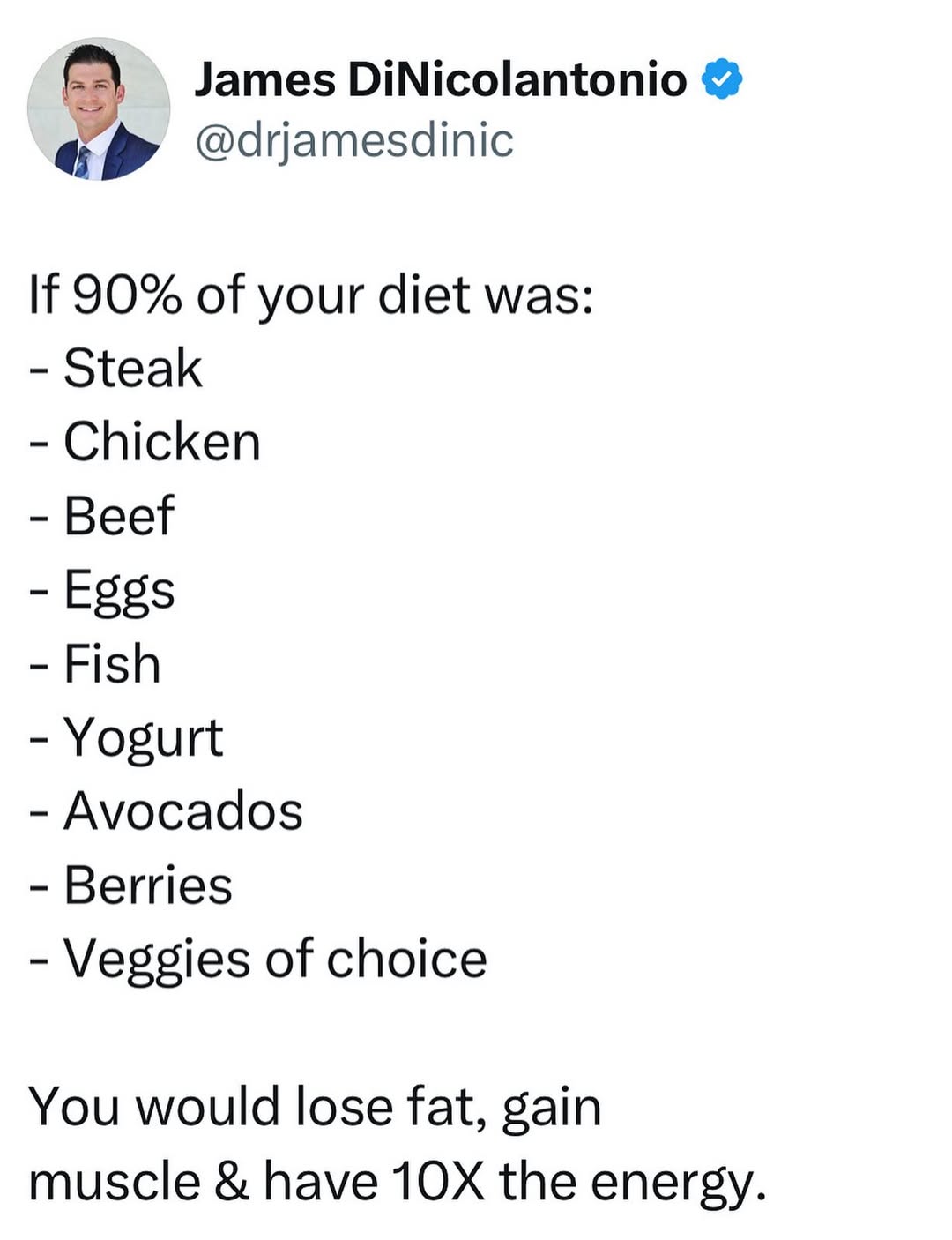This screenshot has width=952, height=1240.
Task: Select the 'Veggies of choice' list item
Action: pyautogui.click(x=257, y=960)
